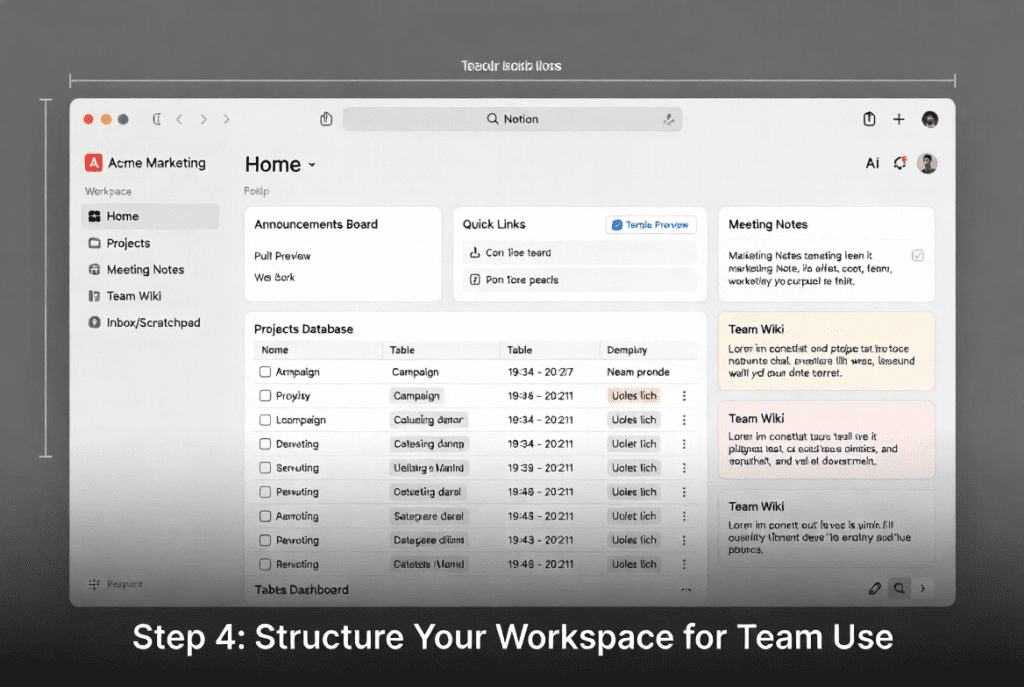This screenshot has width=1024, height=687.
Task: Select Team Wiki in the sidebar
Action: [133, 296]
